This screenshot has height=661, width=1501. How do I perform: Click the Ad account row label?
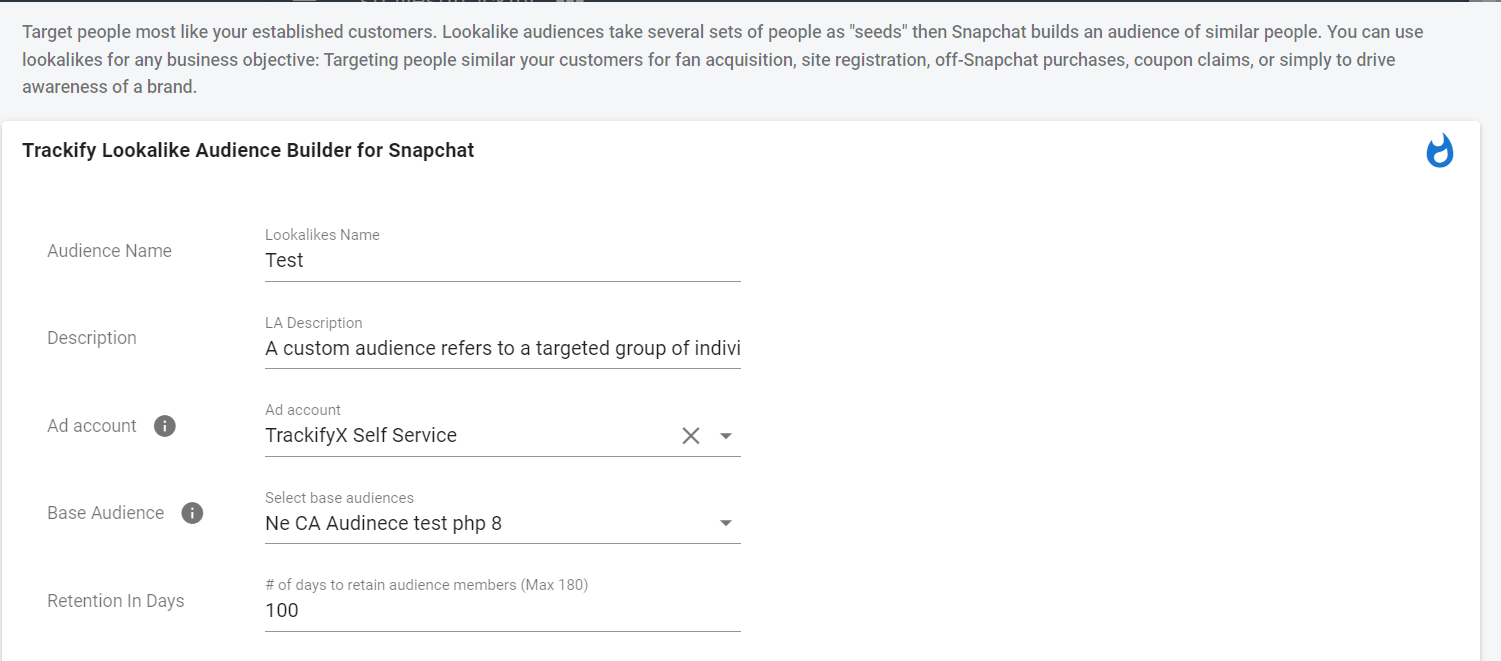pos(92,426)
